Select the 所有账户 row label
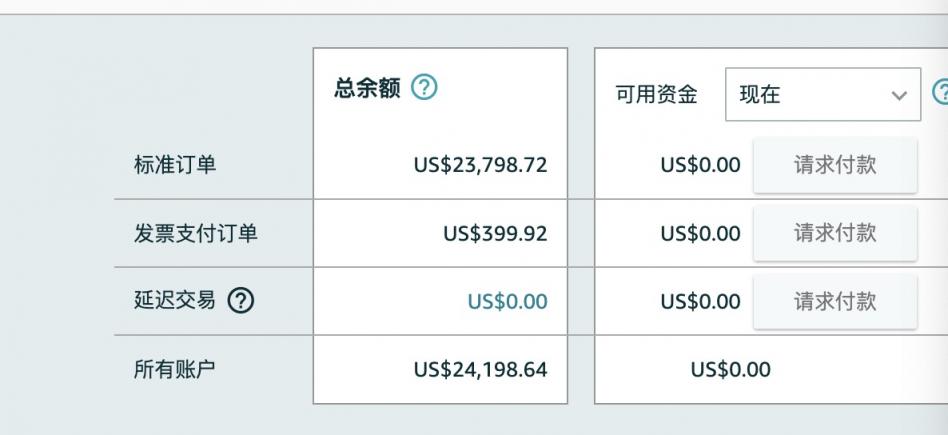The width and height of the screenshot is (948, 435). (x=174, y=368)
